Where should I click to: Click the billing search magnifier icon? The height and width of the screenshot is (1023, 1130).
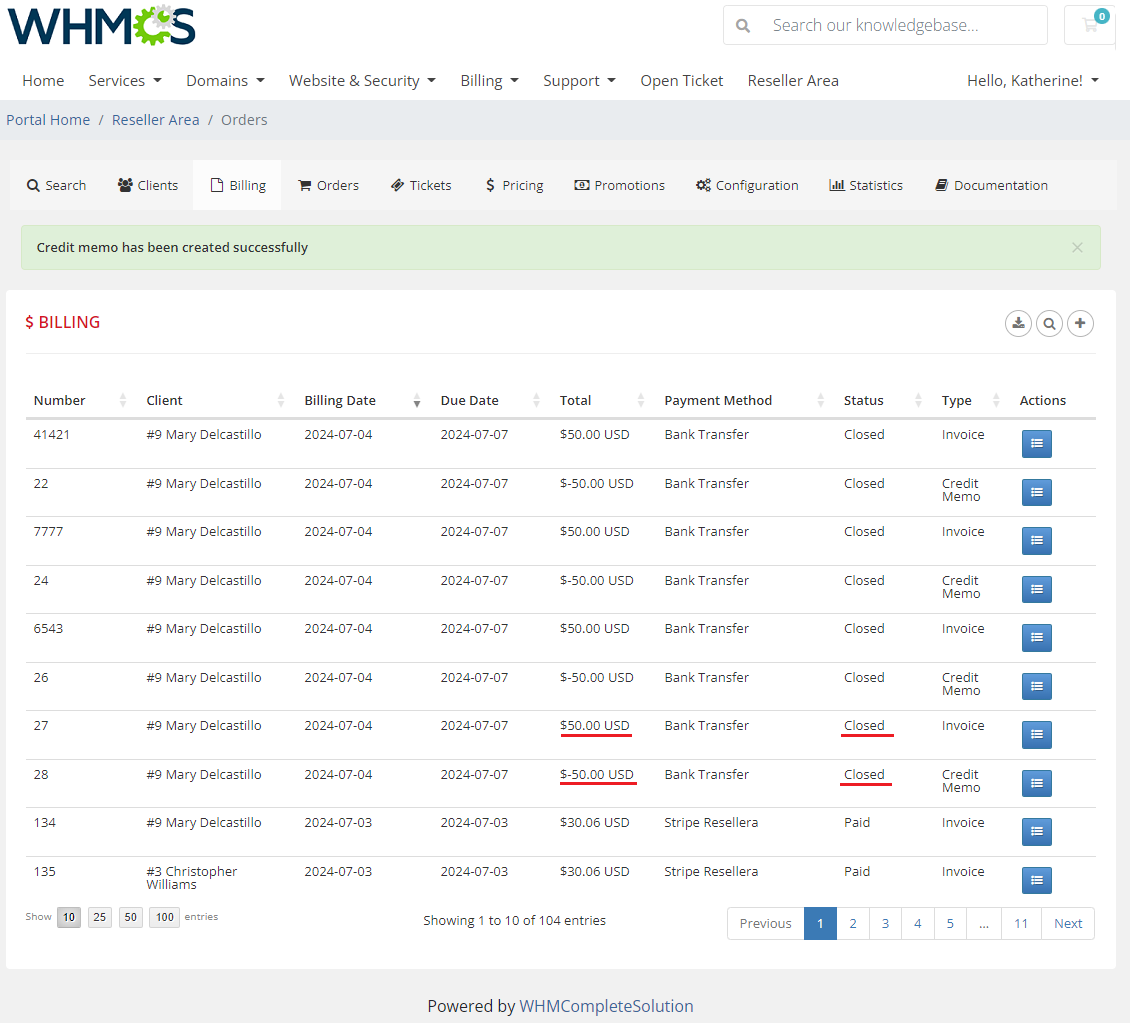tap(1049, 323)
